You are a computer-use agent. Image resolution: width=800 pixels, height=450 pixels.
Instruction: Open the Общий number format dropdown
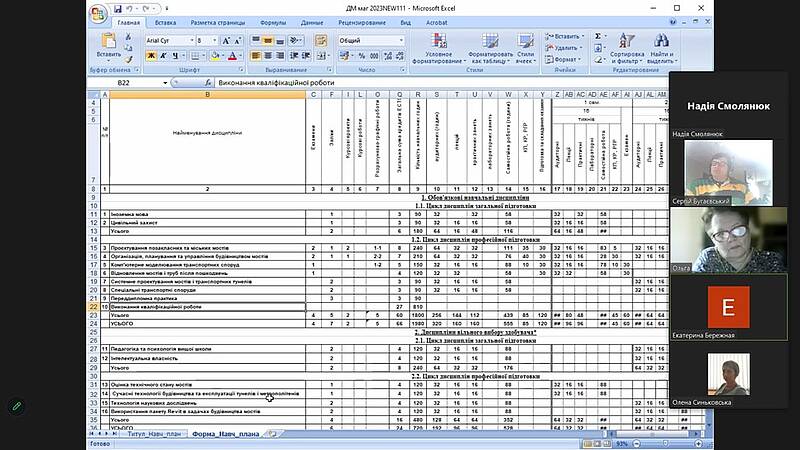pos(401,40)
